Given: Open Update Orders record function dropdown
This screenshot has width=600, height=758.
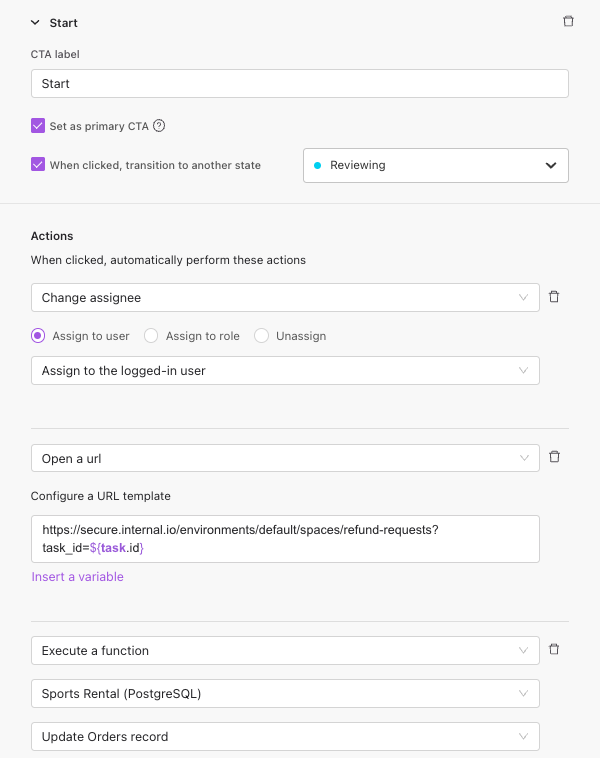Looking at the screenshot, I should coord(285,737).
